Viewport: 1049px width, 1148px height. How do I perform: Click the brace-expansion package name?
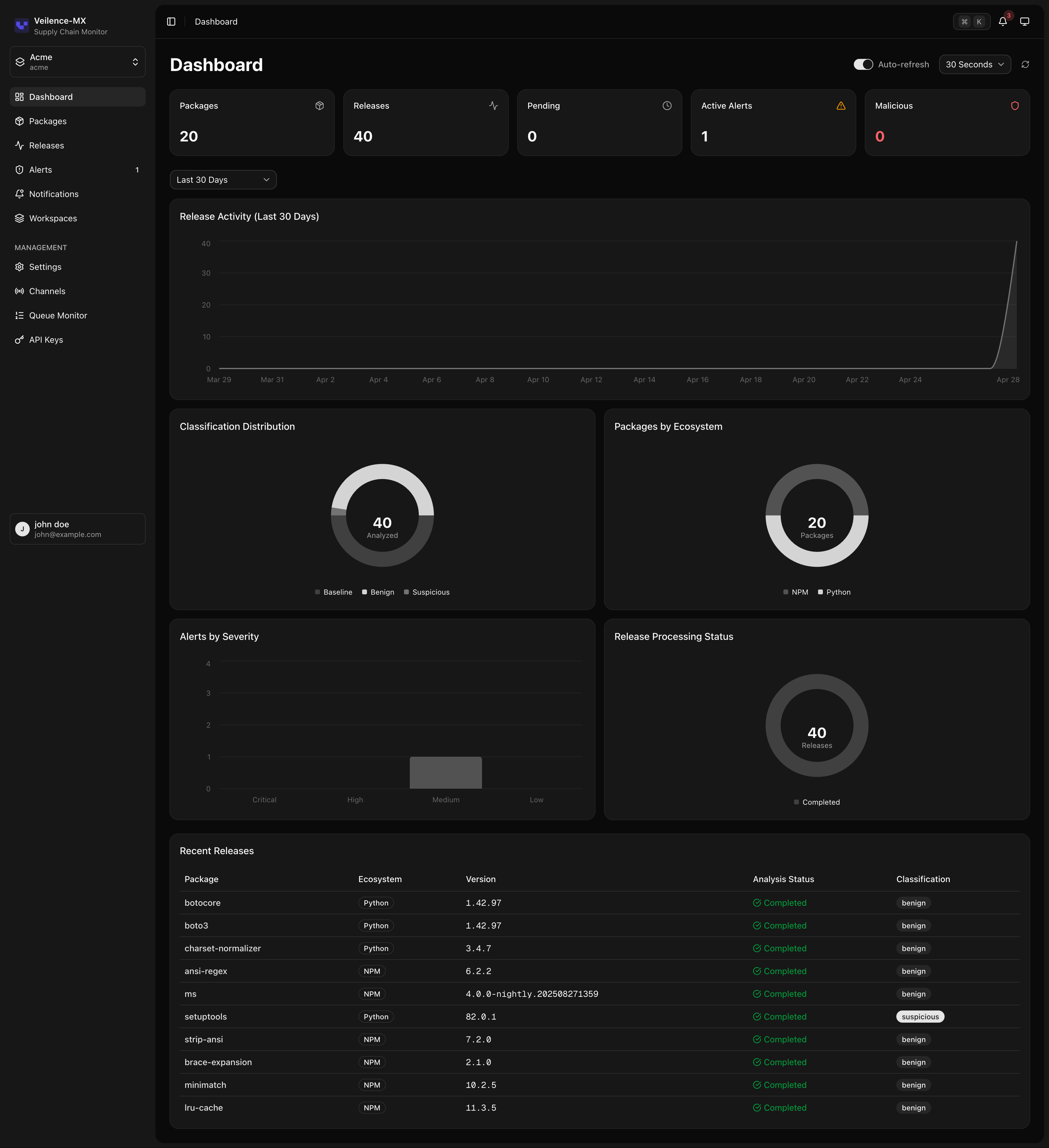point(218,1063)
